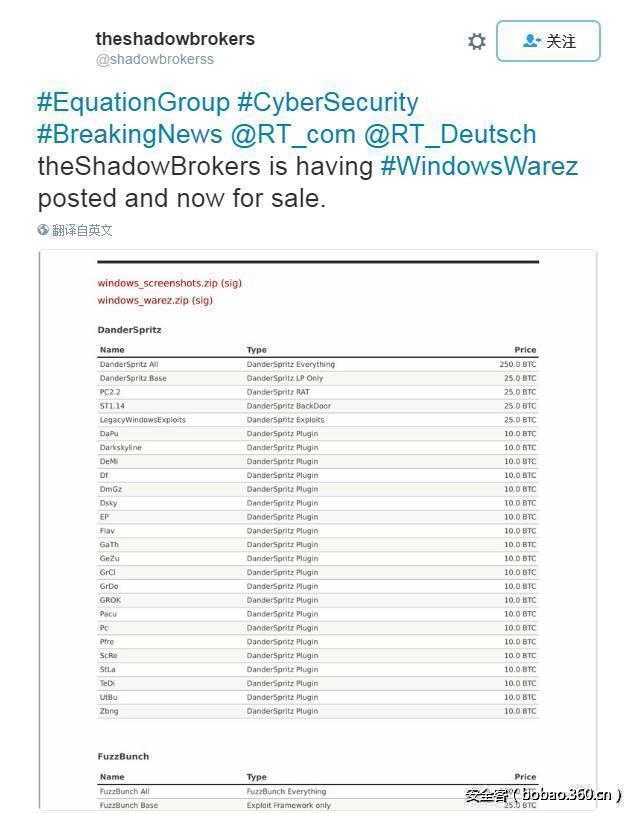Click the LegacyWindowsExploits row name
This screenshot has width=636, height=813.
tap(142, 420)
